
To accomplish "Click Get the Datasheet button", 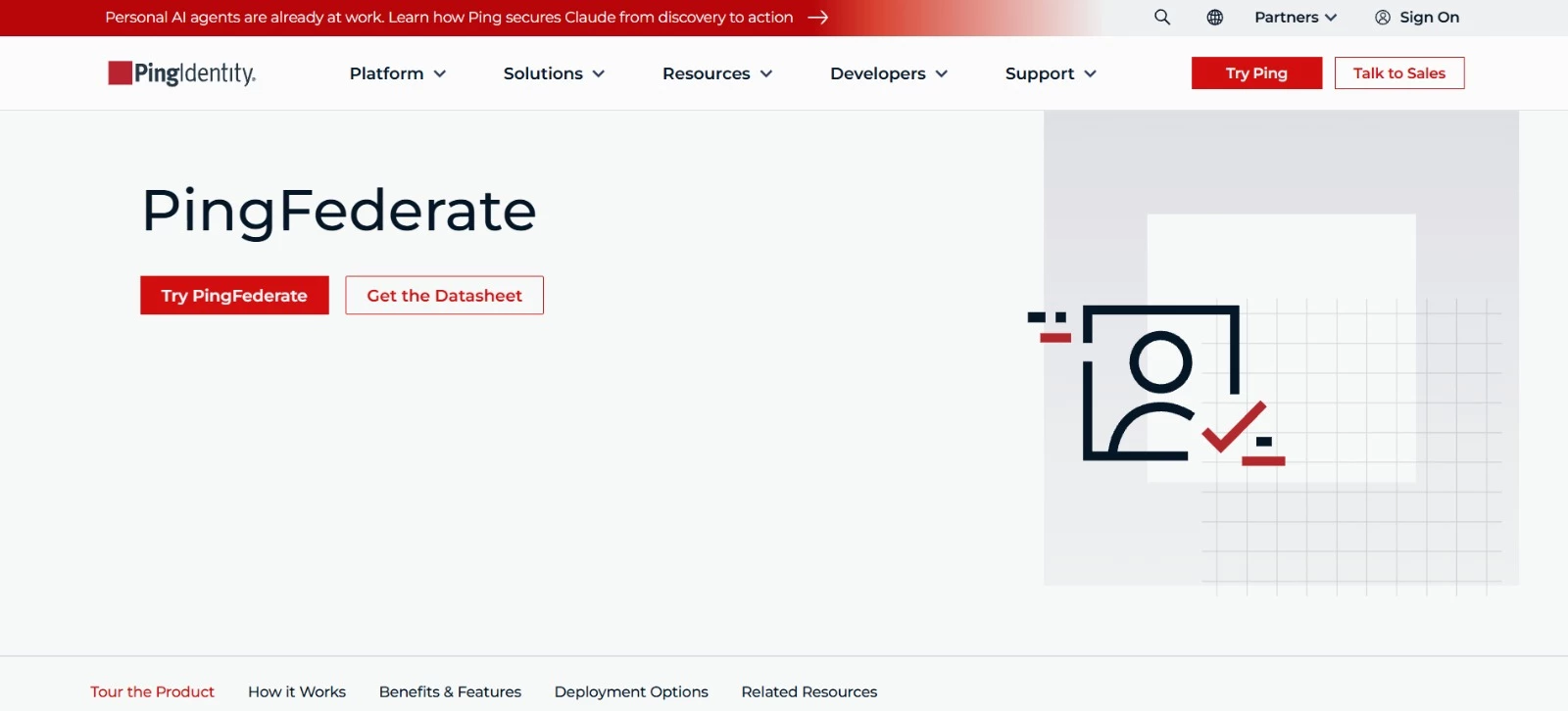I will point(444,295).
